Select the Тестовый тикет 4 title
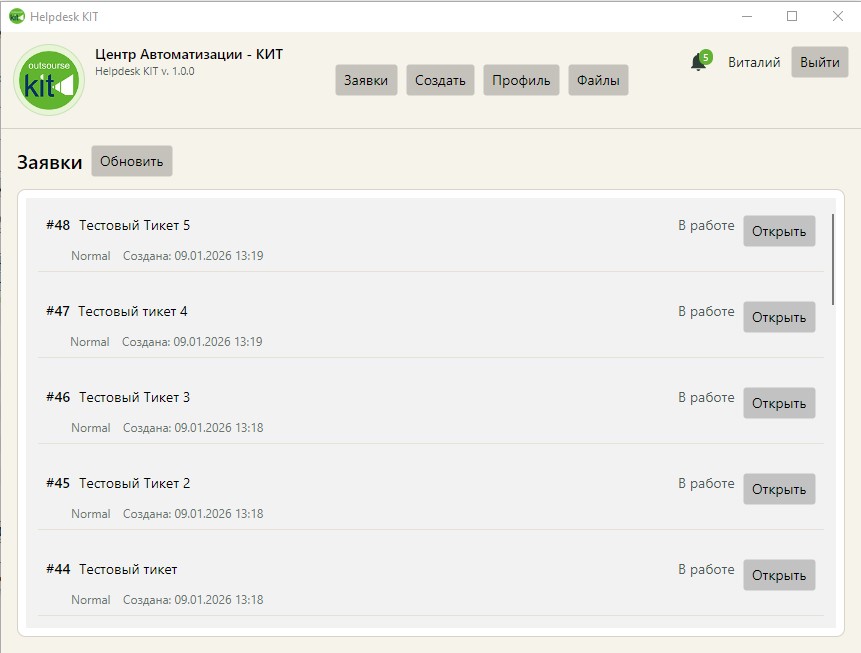 tap(132, 311)
